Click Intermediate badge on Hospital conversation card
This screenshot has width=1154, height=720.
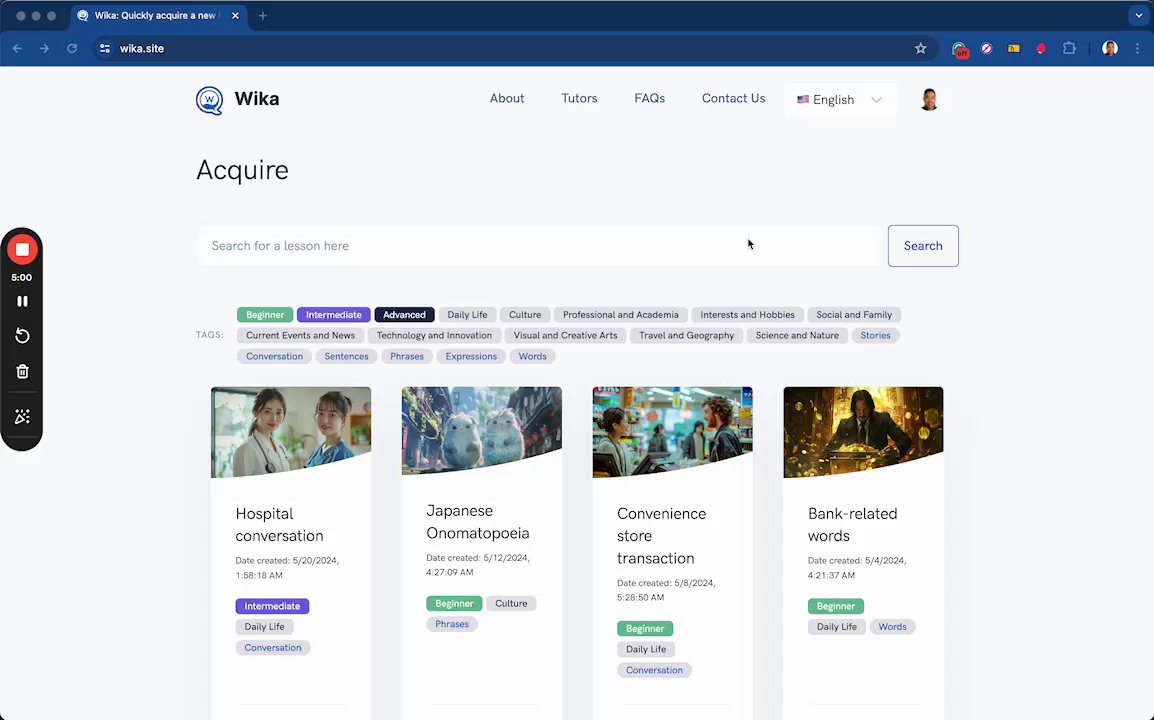272,606
